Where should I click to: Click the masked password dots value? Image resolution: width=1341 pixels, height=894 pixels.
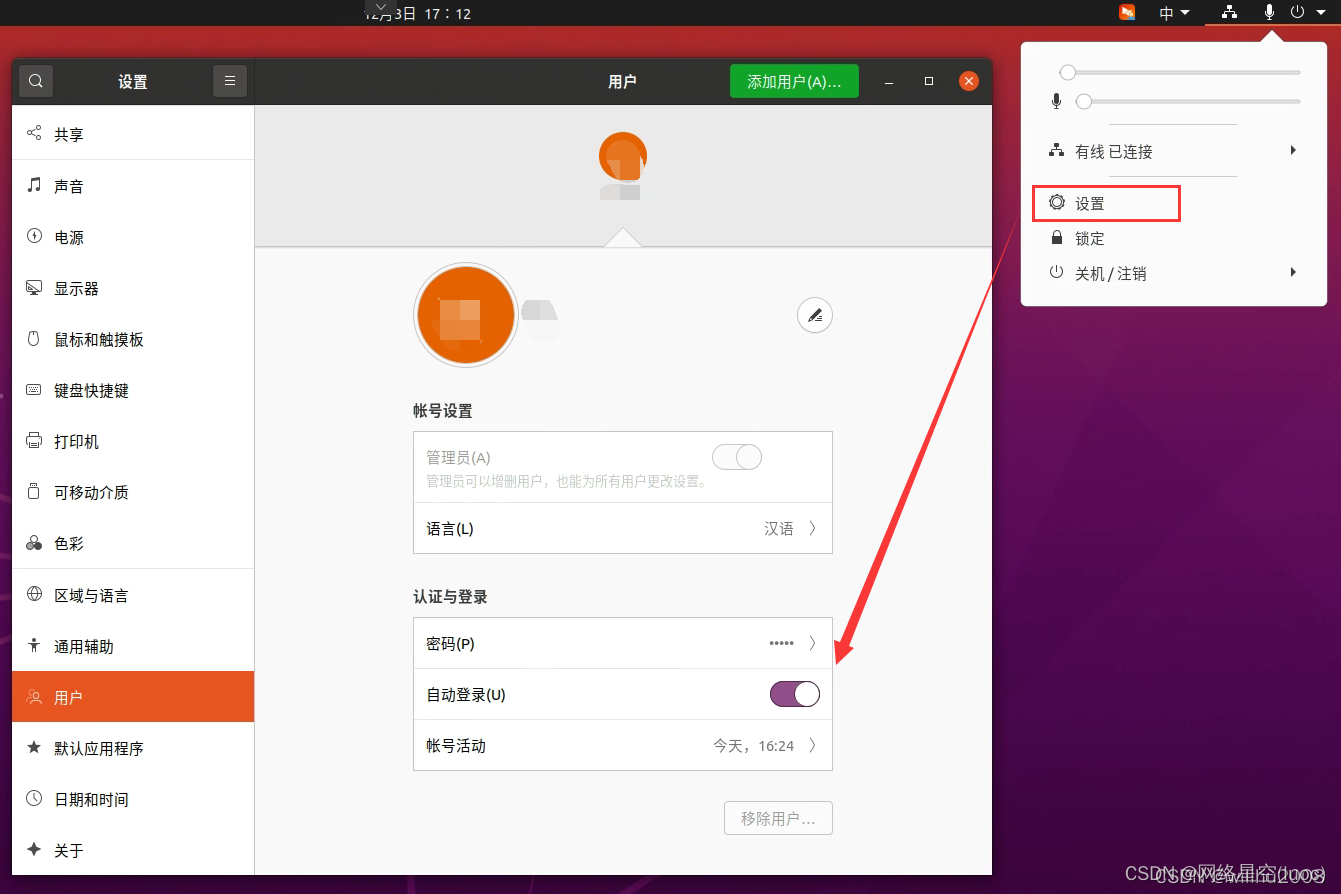tap(781, 643)
